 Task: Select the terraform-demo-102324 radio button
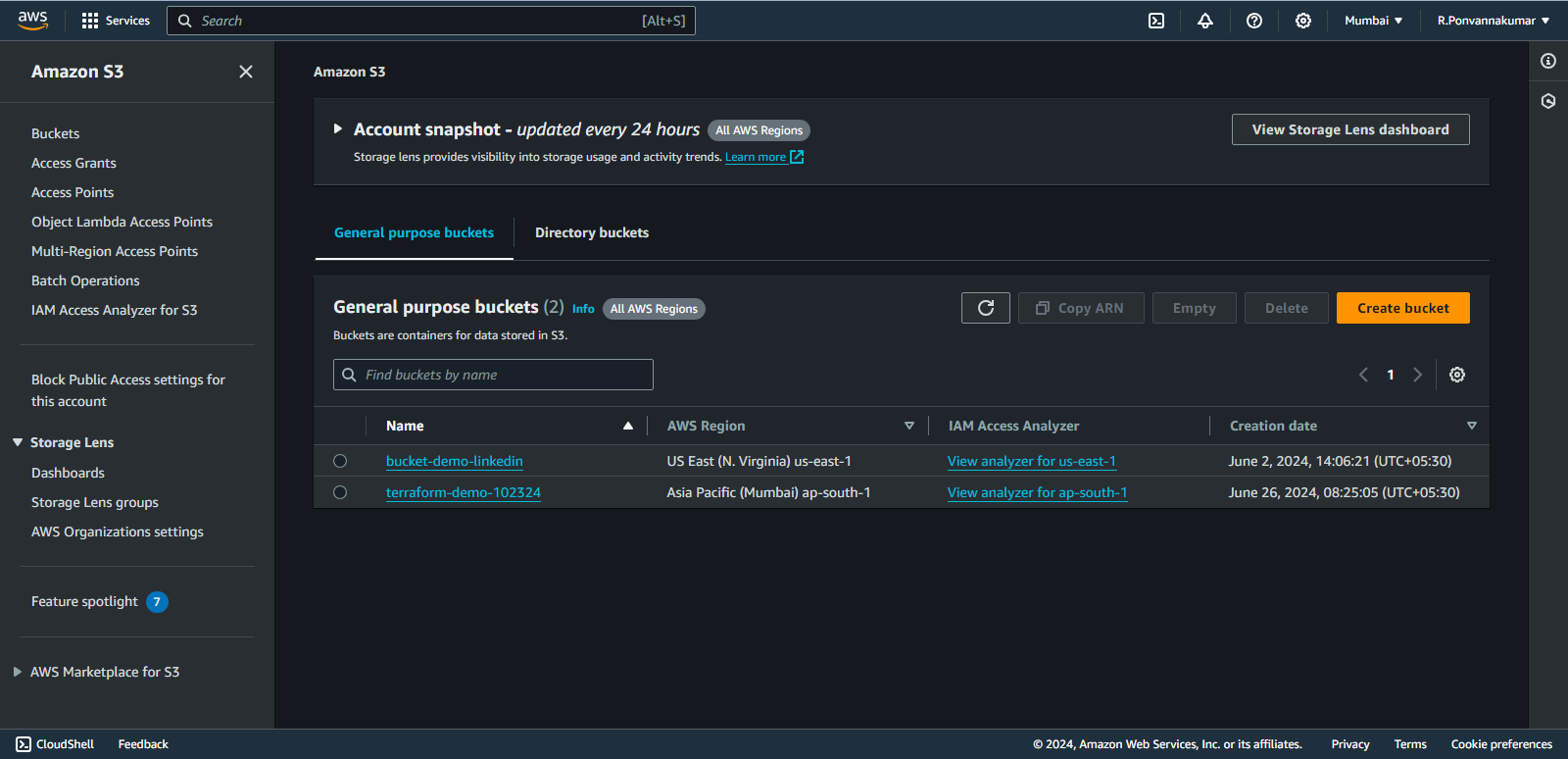click(340, 492)
